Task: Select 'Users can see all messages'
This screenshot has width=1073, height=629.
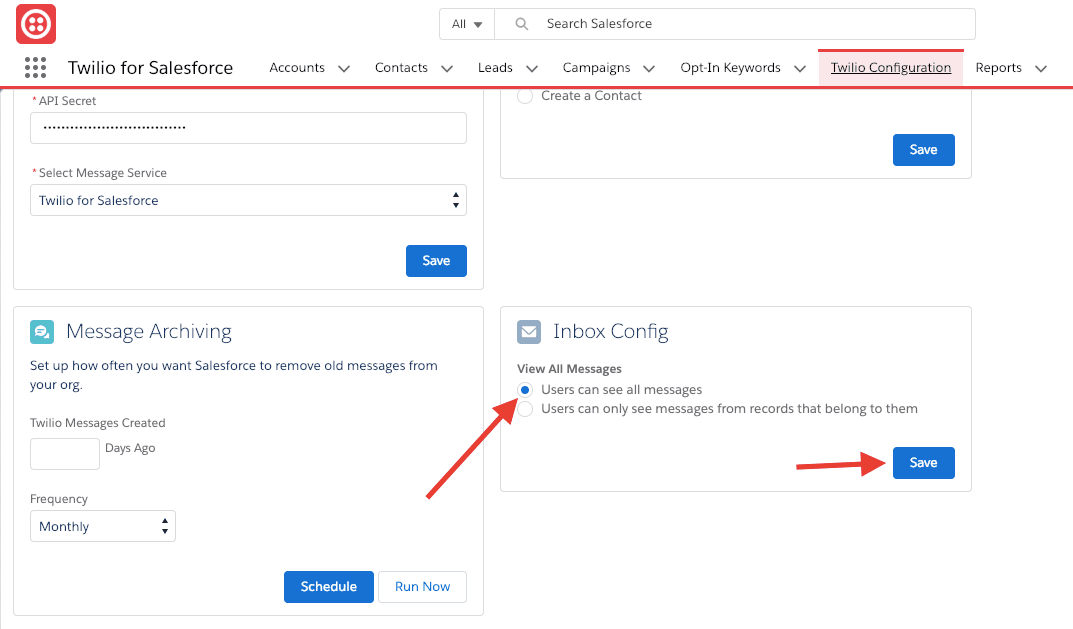Action: coord(524,390)
